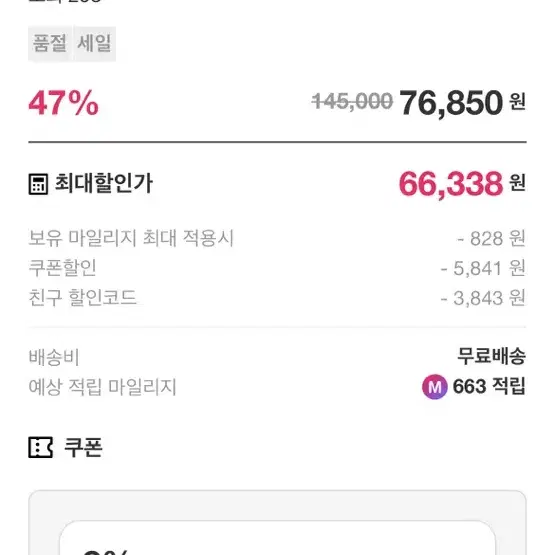Tap the 무료배송 free shipping text
This screenshot has width=555, height=555.
pos(491,356)
